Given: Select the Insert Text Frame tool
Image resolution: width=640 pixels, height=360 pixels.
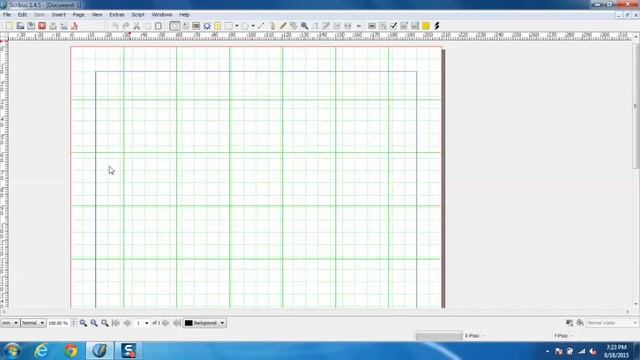Looking at the screenshot, I should coord(185,26).
